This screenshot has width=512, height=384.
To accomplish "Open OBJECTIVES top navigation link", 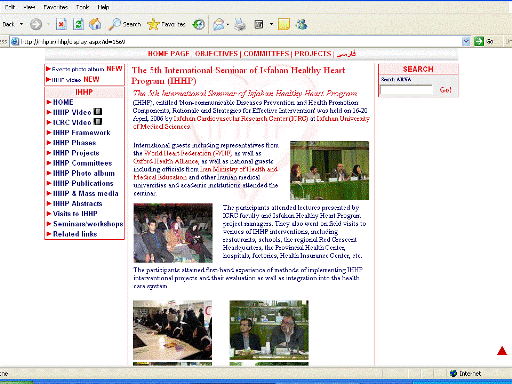I will click(x=216, y=54).
